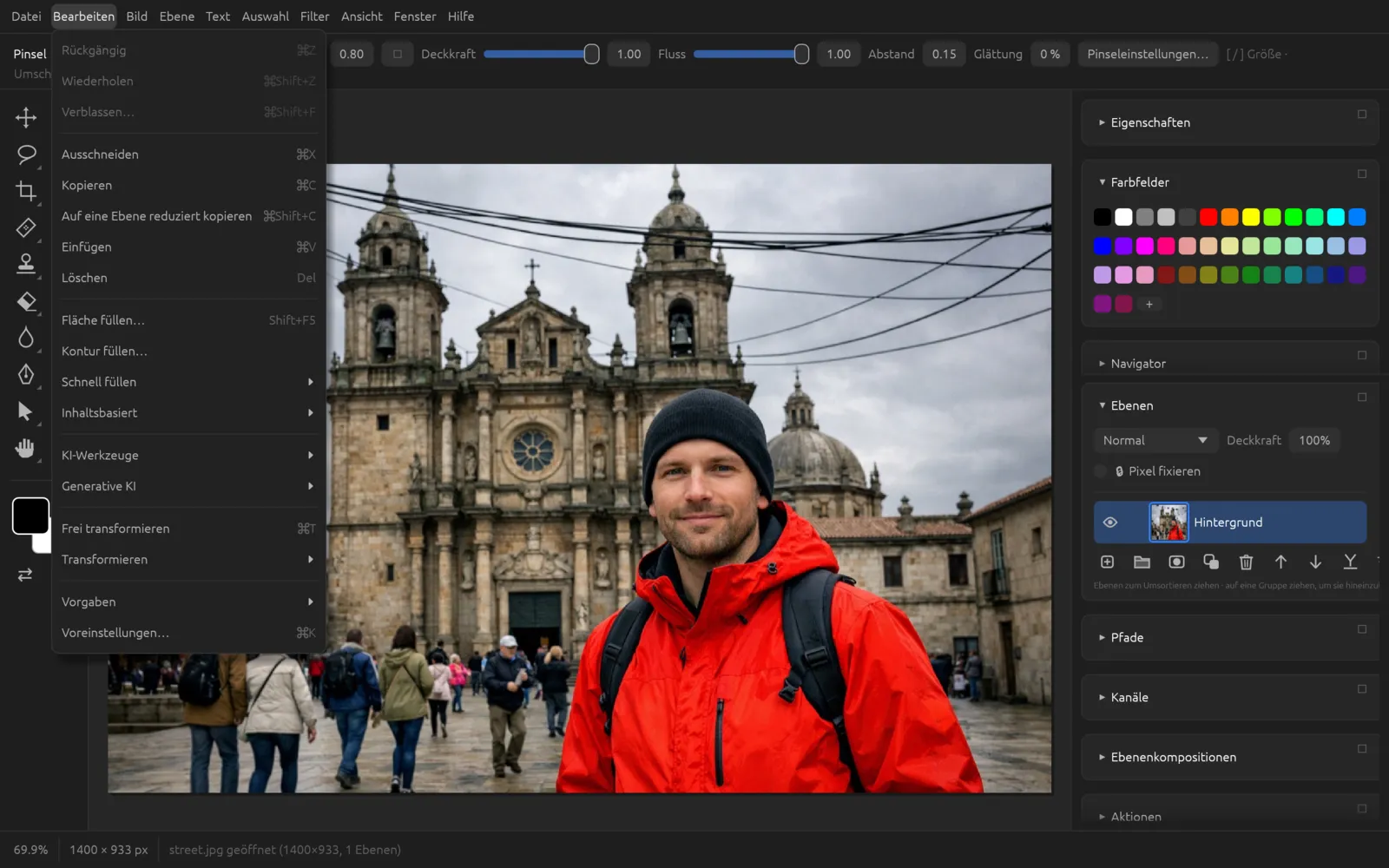Image resolution: width=1389 pixels, height=868 pixels.
Task: Pick the red swatch in Farbfelder
Action: click(1208, 217)
